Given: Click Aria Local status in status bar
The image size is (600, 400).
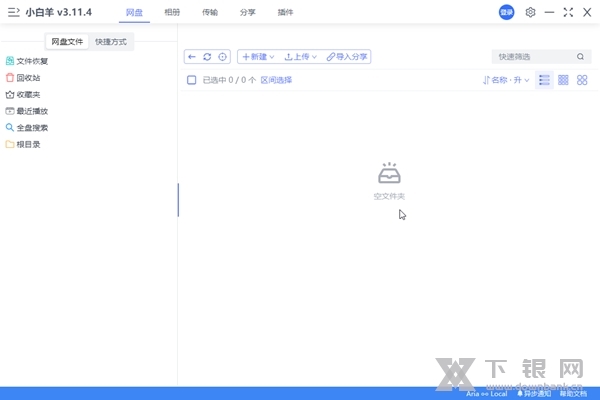Looking at the screenshot, I should 487,394.
